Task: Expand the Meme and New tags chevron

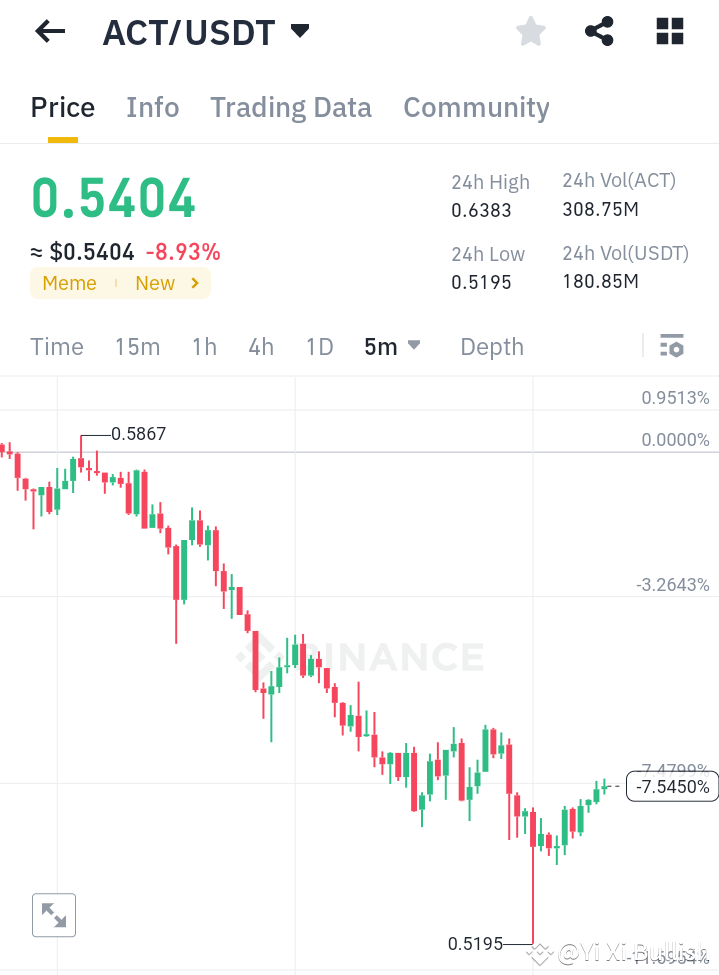Action: click(195, 283)
